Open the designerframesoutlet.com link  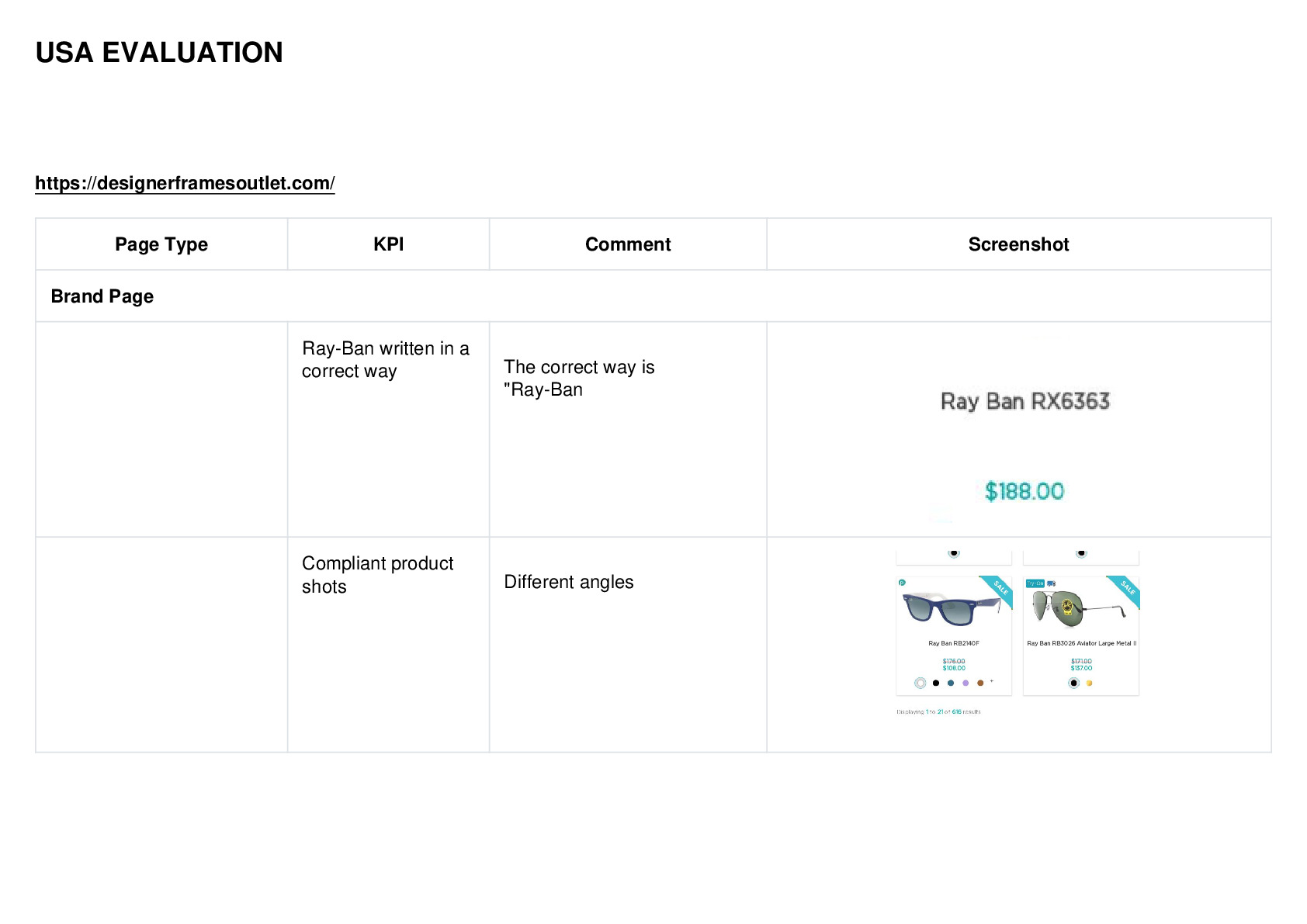[x=185, y=183]
